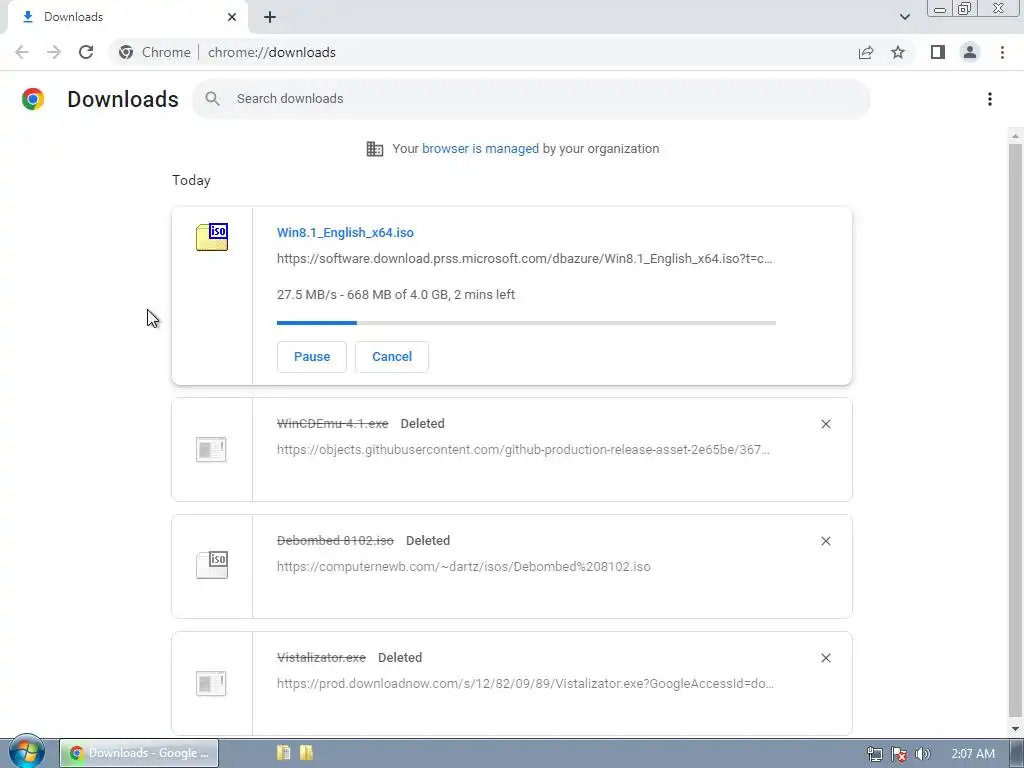The height and width of the screenshot is (768, 1024).
Task: Click the strikethrough Vistalizator.exe name
Action: (321, 657)
